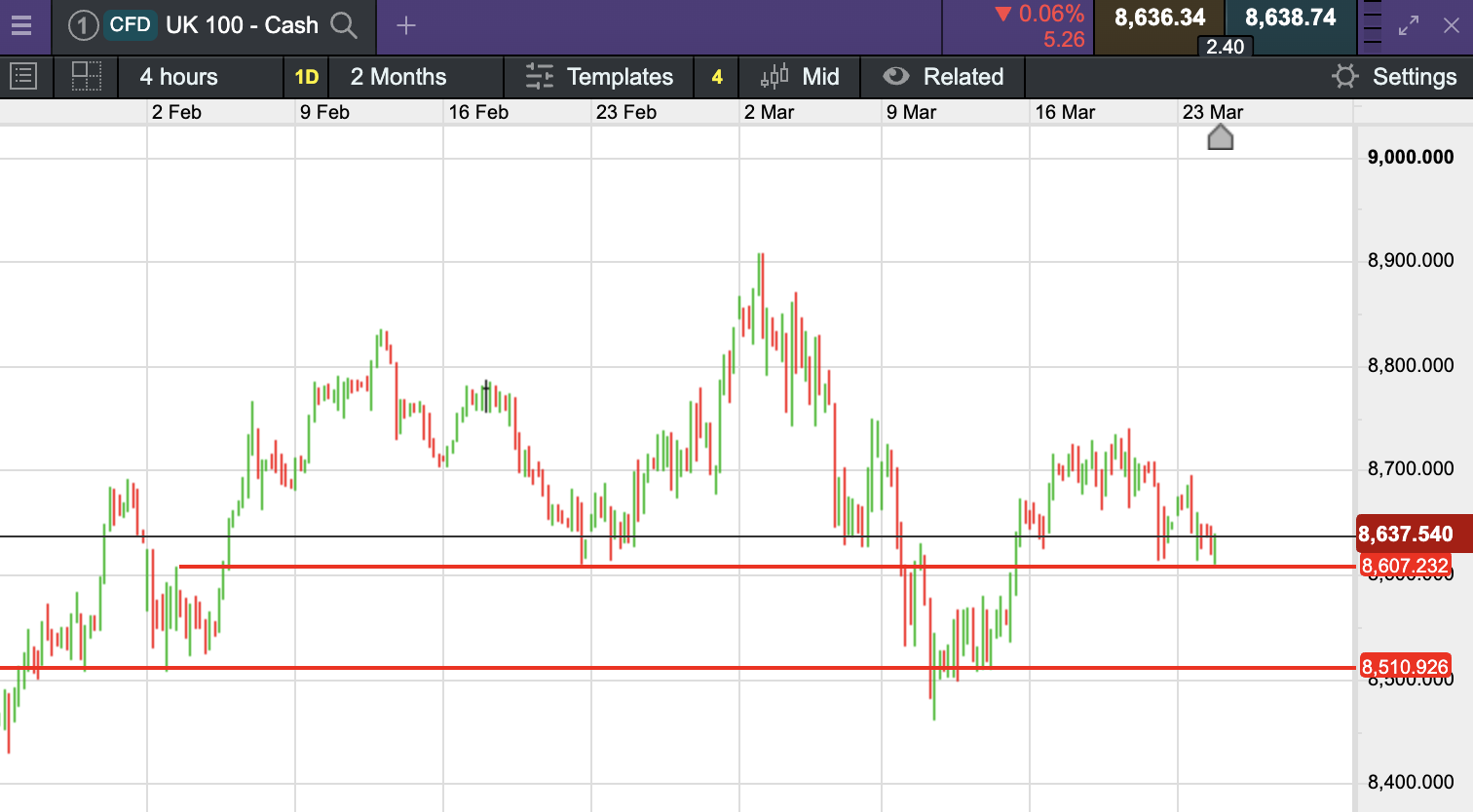Toggle the 1D range shortcut
This screenshot has height=812, width=1473.
307,77
